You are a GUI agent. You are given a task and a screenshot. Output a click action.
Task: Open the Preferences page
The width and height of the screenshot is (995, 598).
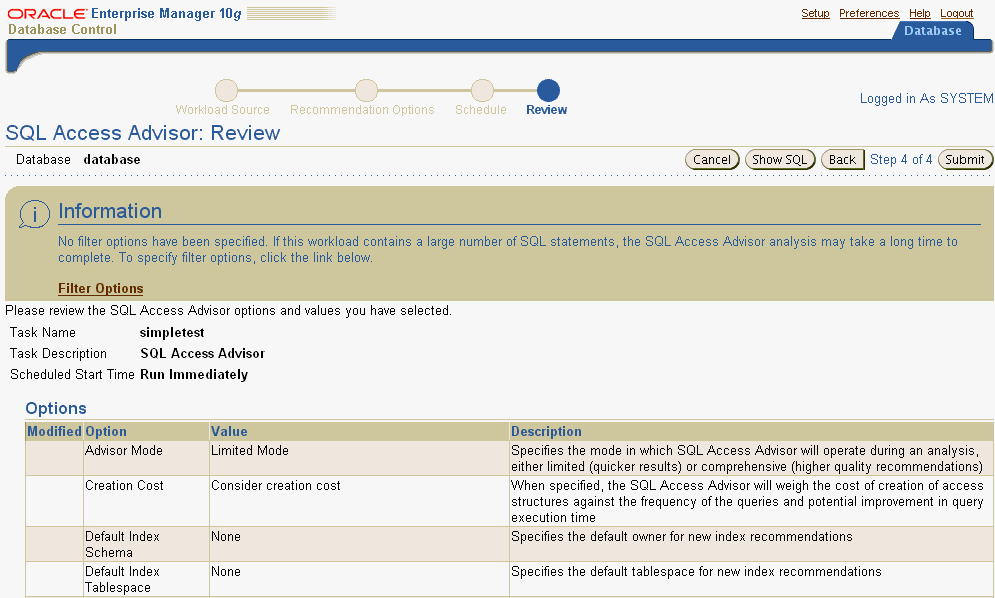868,13
